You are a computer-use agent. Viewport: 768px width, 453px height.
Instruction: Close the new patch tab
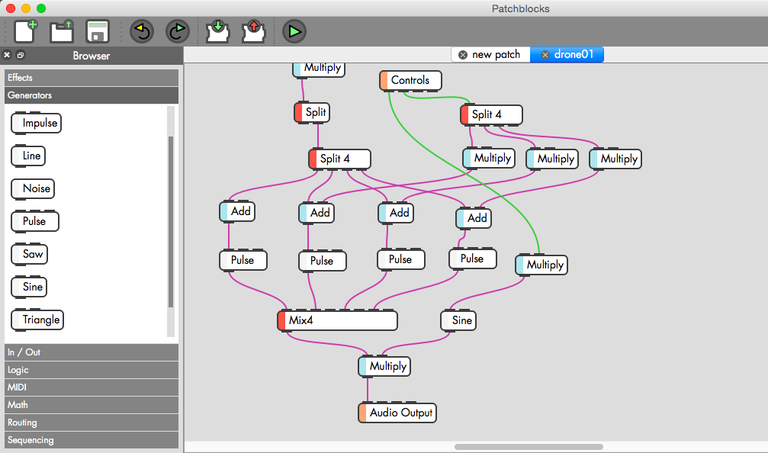click(x=462, y=55)
